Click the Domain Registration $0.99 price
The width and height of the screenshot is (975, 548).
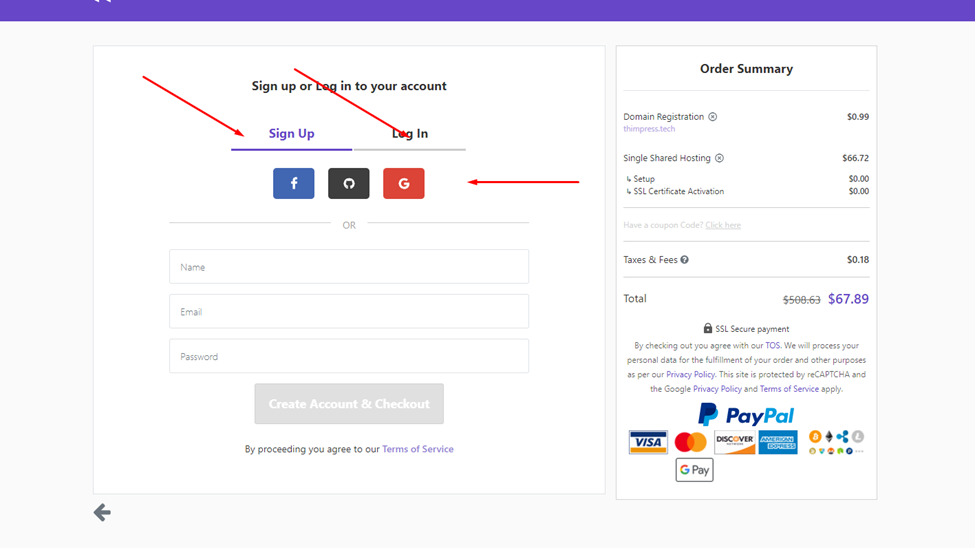tap(858, 117)
